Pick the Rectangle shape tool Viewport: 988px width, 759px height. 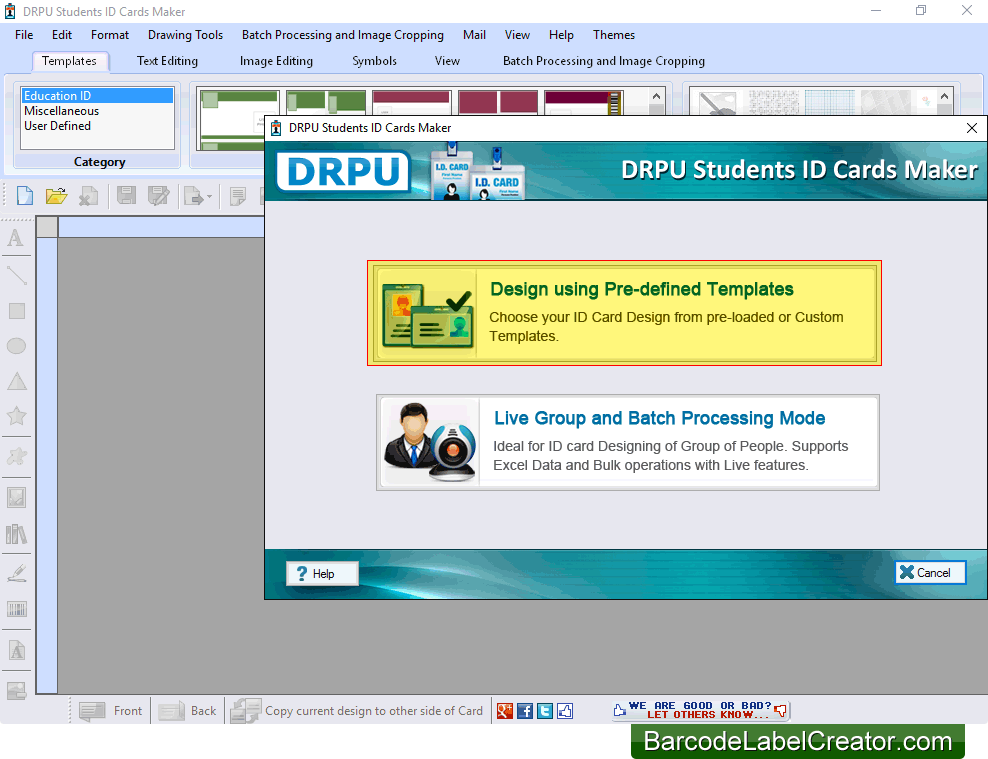16,311
